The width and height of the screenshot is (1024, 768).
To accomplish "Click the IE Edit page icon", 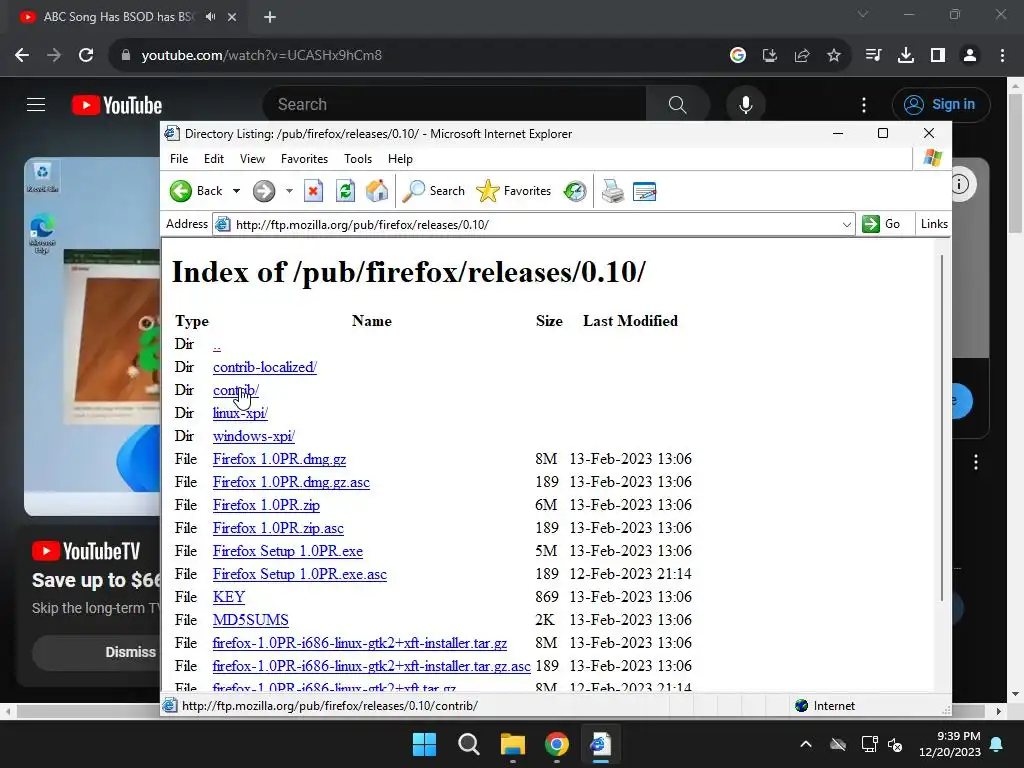I will [x=644, y=191].
